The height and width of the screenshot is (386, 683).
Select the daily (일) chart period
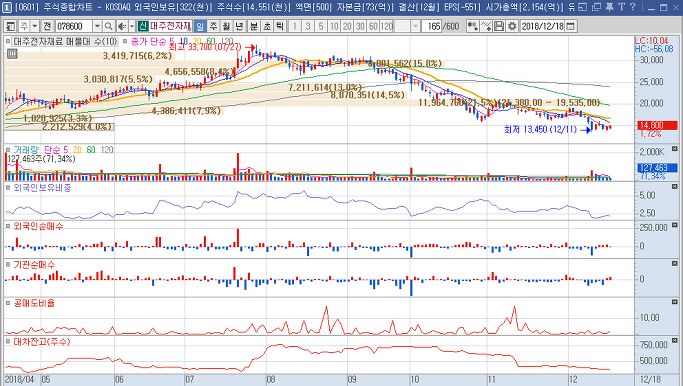[x=200, y=27]
